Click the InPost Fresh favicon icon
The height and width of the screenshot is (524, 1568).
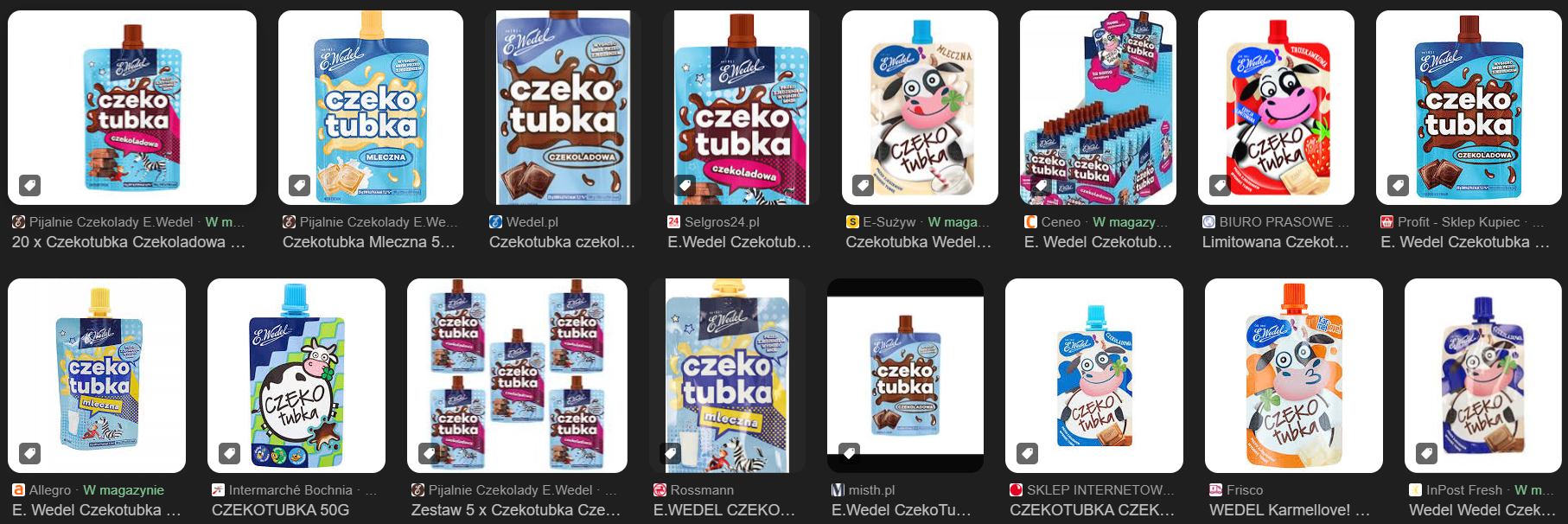(1415, 490)
